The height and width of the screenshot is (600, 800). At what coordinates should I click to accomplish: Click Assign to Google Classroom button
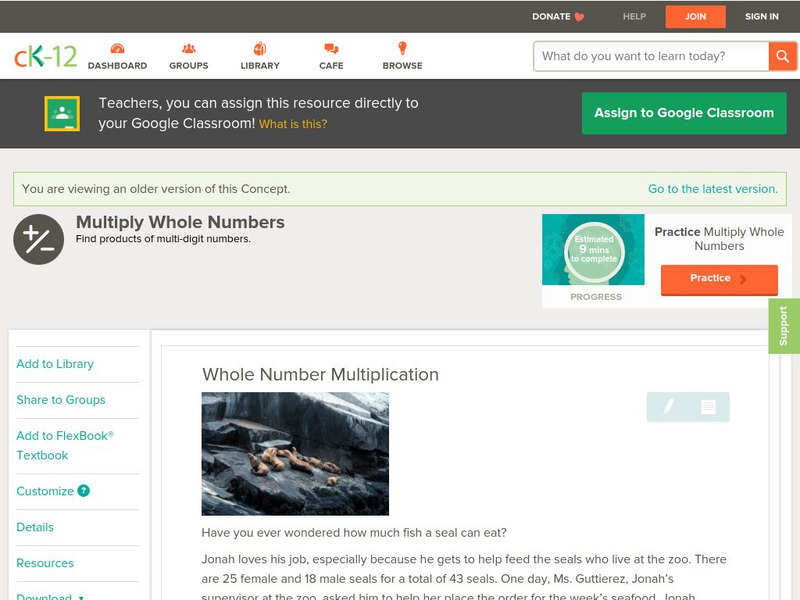click(x=684, y=113)
